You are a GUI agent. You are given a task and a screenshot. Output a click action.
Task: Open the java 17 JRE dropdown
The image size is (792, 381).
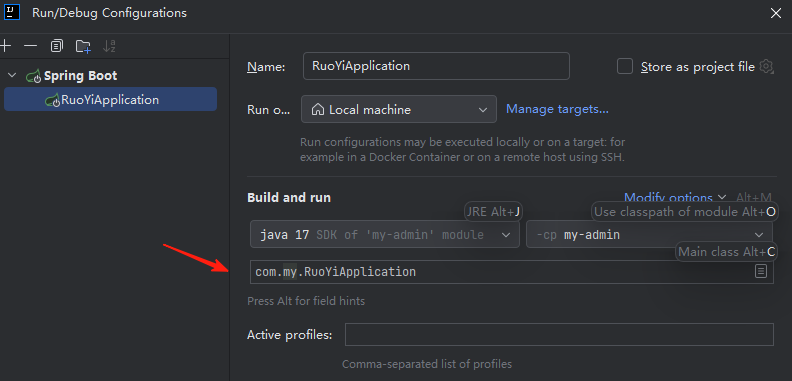pyautogui.click(x=385, y=234)
